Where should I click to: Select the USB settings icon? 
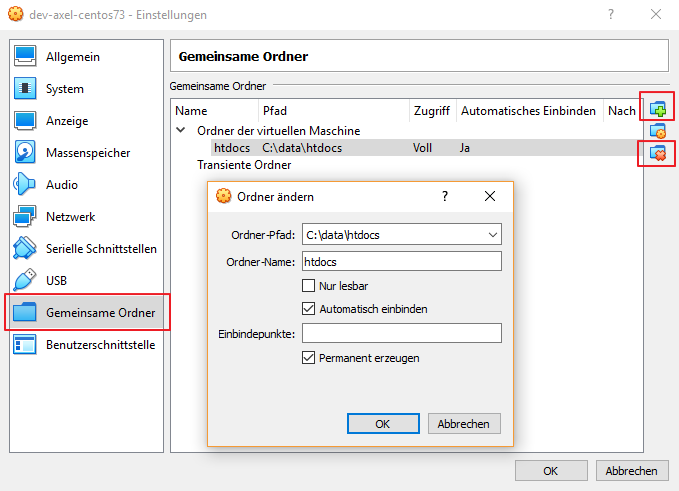tap(25, 281)
